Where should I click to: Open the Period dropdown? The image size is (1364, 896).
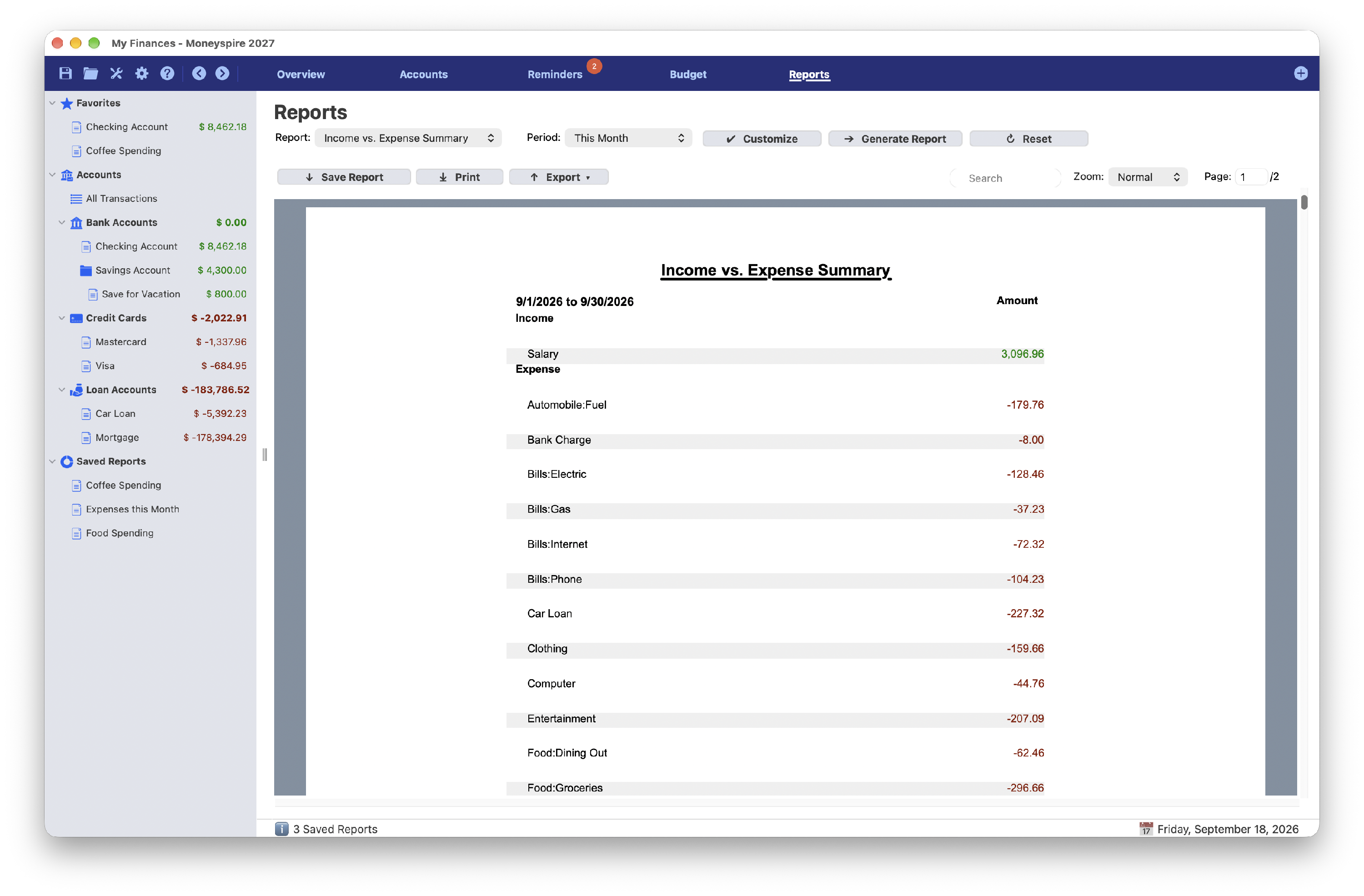tap(628, 138)
